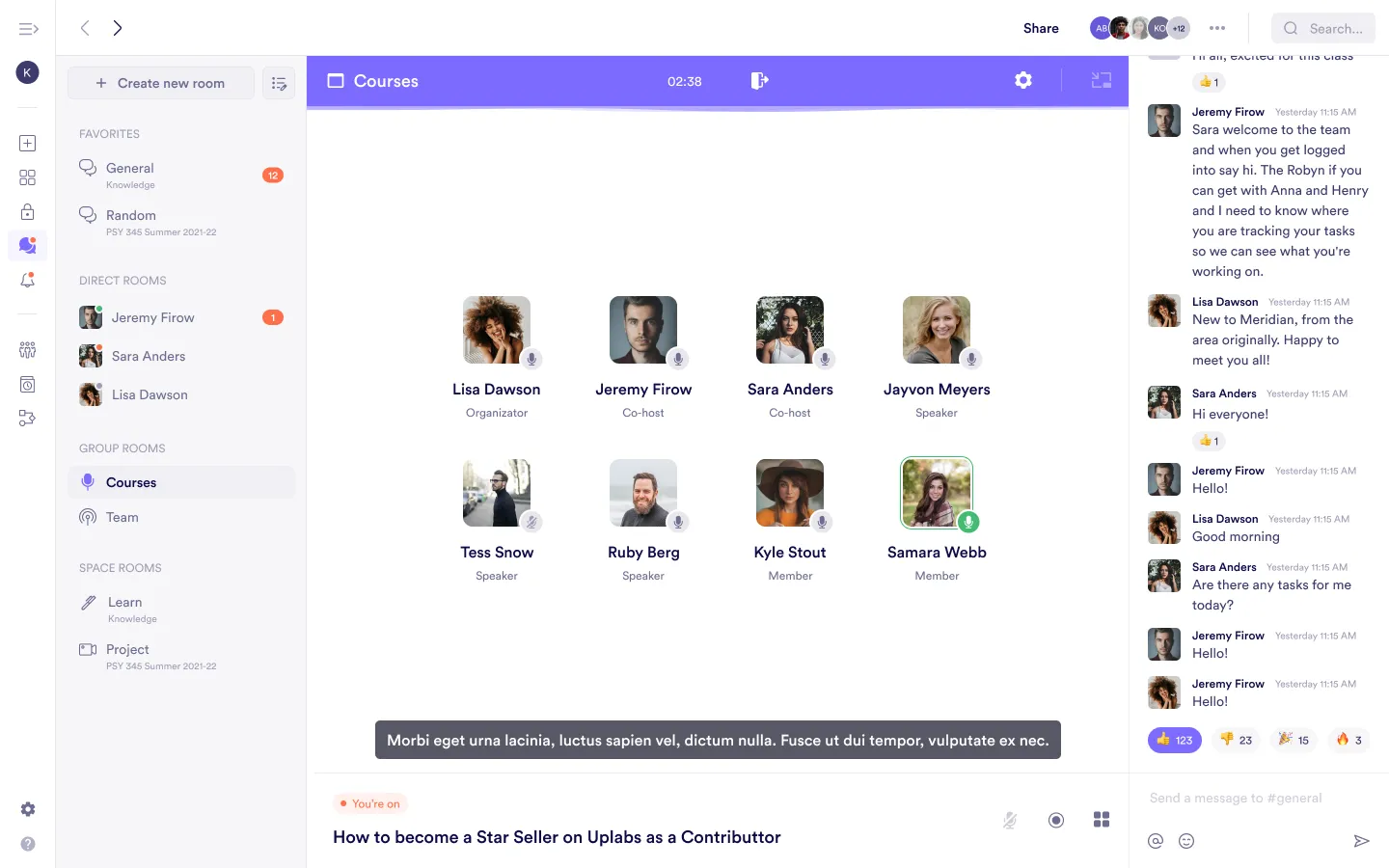Click the mention @ icon in chat
Screen dimensions: 1389x868
tap(1156, 841)
